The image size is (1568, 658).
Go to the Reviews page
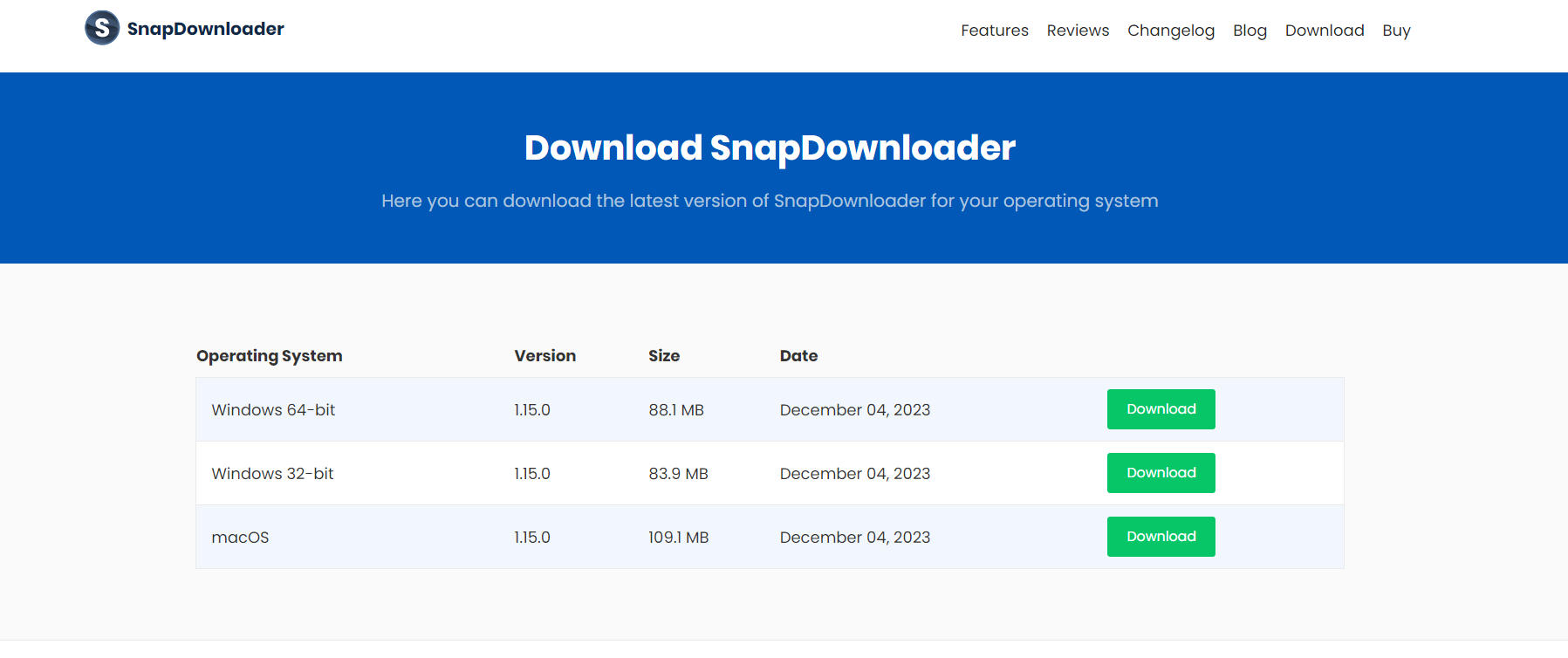tap(1078, 31)
